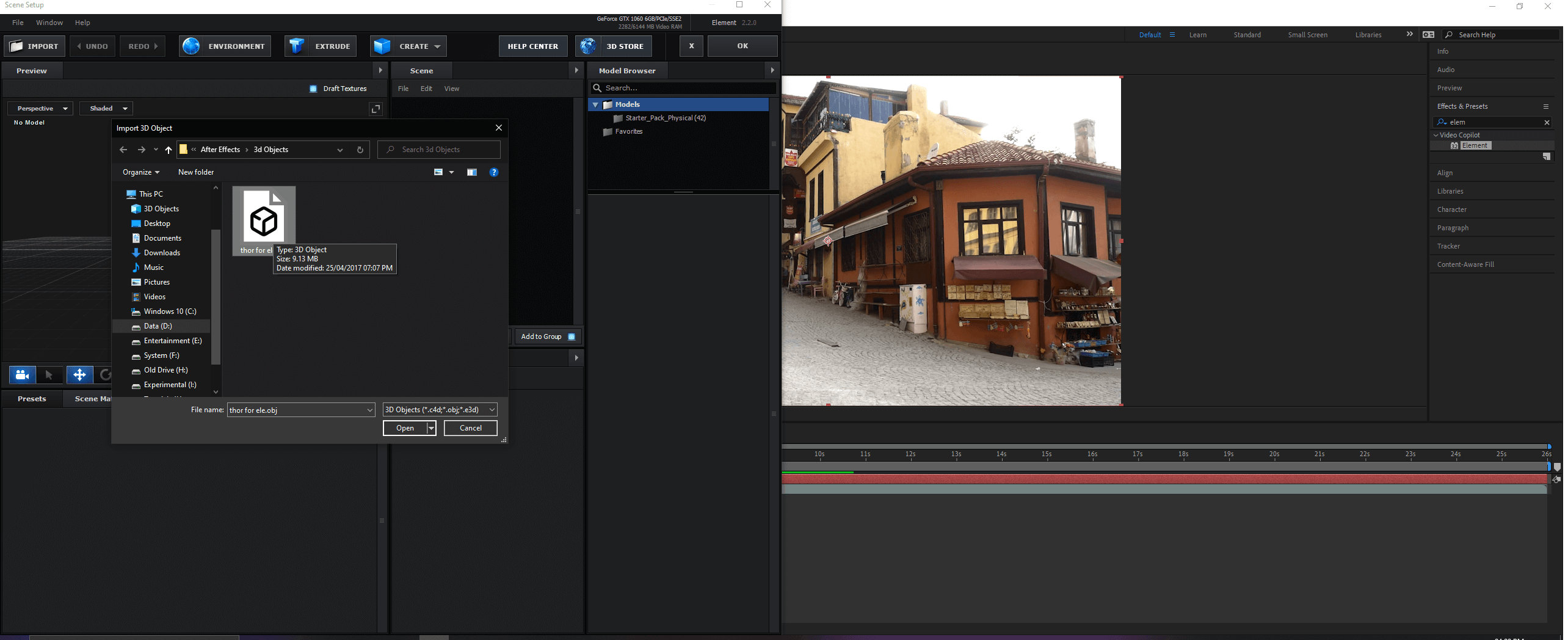Select the thor for ele.obj file thumbnail
Viewport: 1568px width, 640px height.
pyautogui.click(x=264, y=220)
